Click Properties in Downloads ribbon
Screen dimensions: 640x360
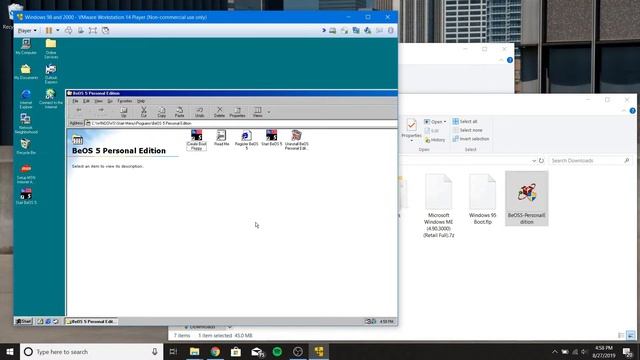(x=411, y=129)
